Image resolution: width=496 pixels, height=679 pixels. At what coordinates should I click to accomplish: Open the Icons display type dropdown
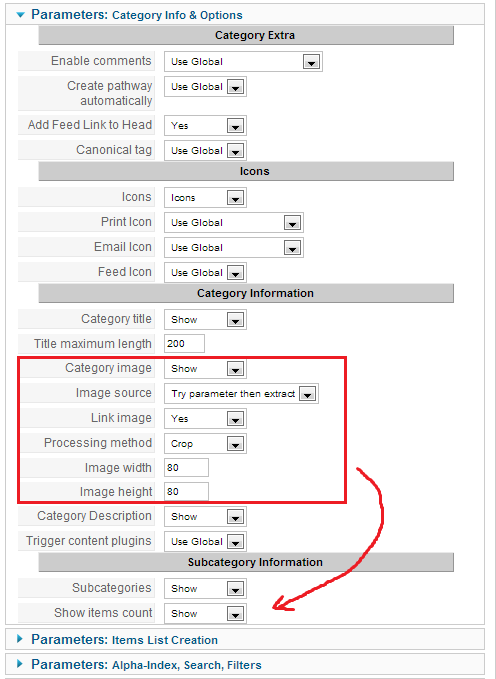[205, 197]
